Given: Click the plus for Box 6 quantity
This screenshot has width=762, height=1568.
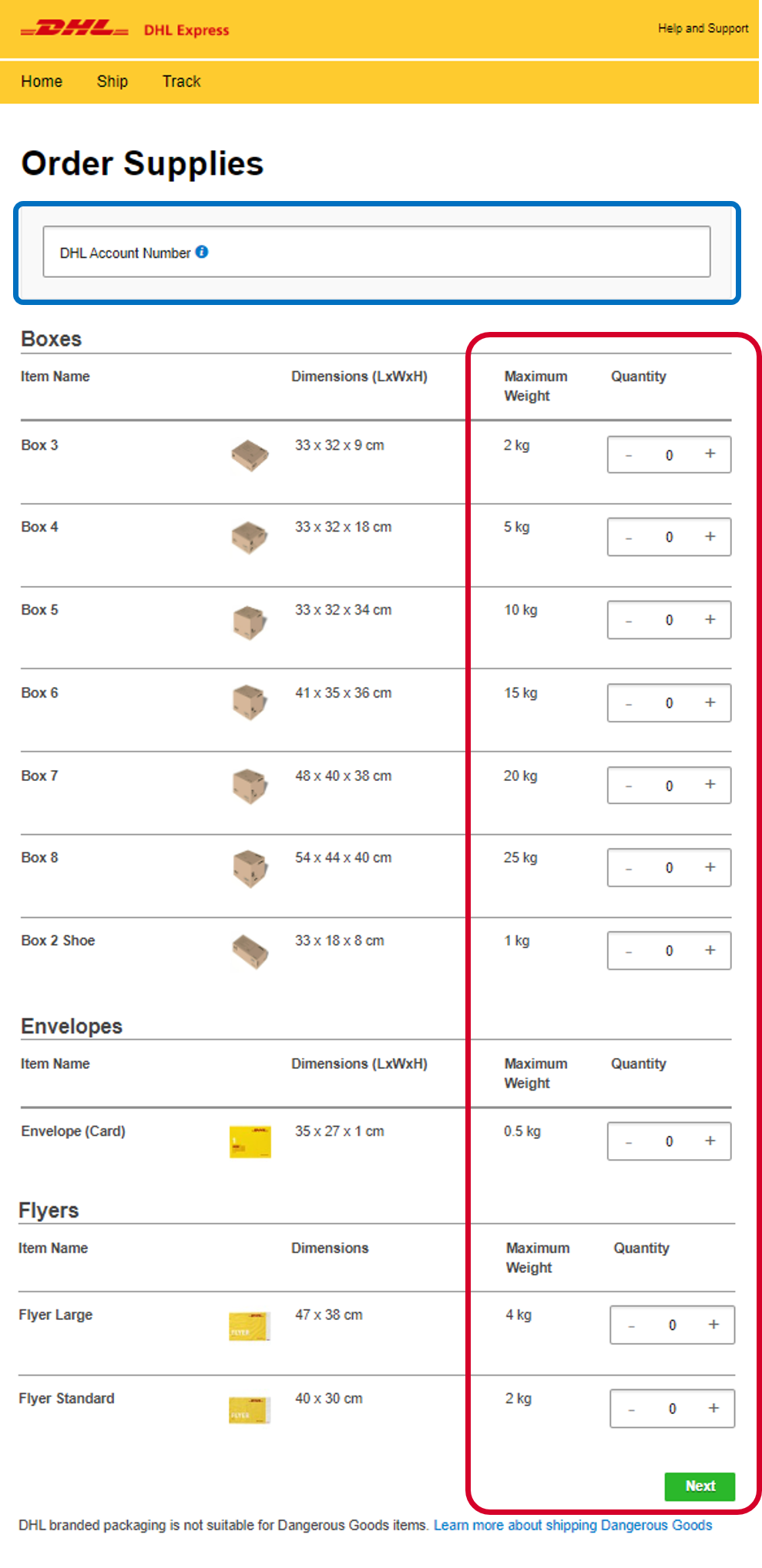Looking at the screenshot, I should click(x=710, y=702).
